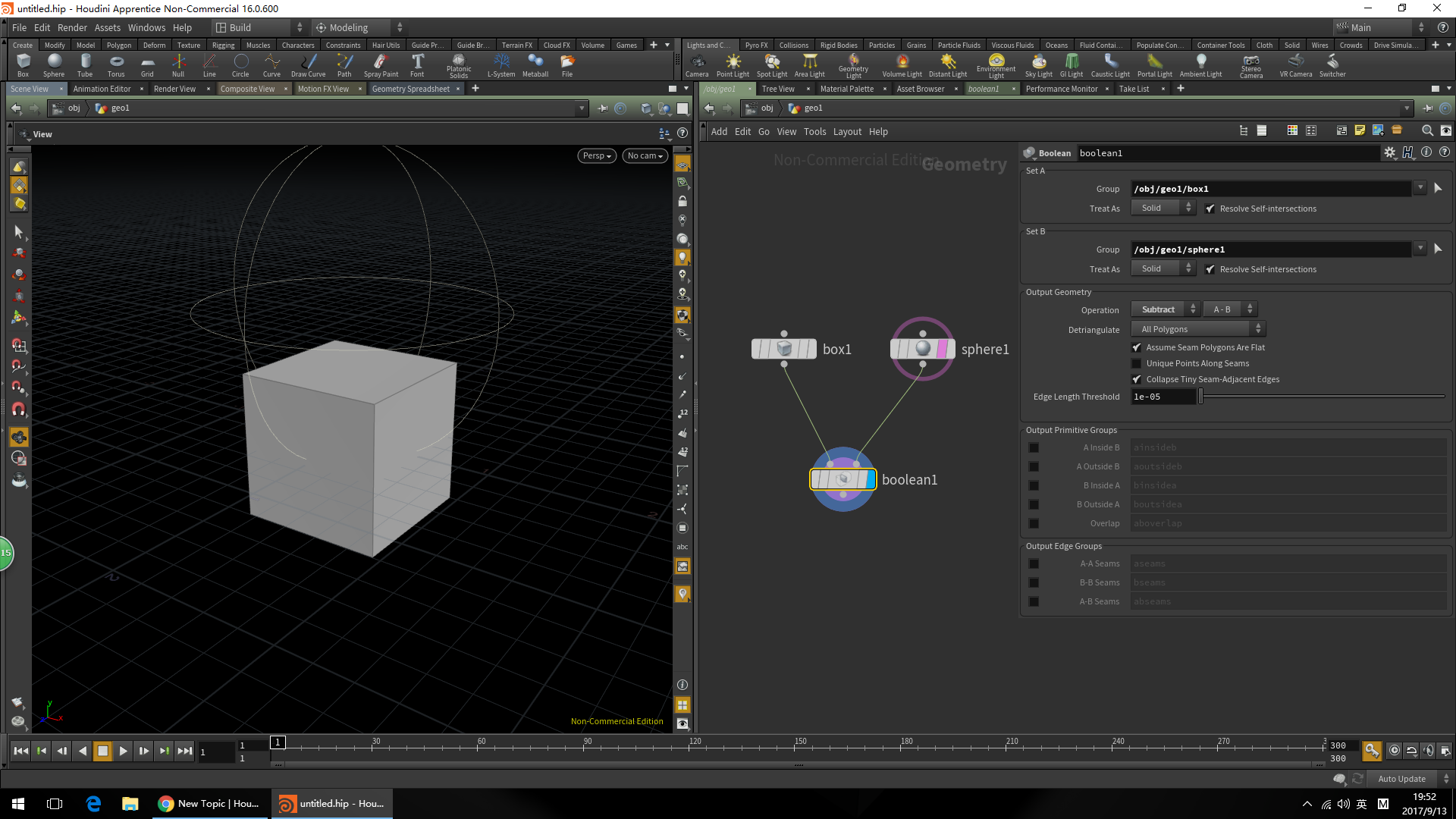This screenshot has width=1456, height=819.
Task: Click obj in the network path bar
Action: 767,108
